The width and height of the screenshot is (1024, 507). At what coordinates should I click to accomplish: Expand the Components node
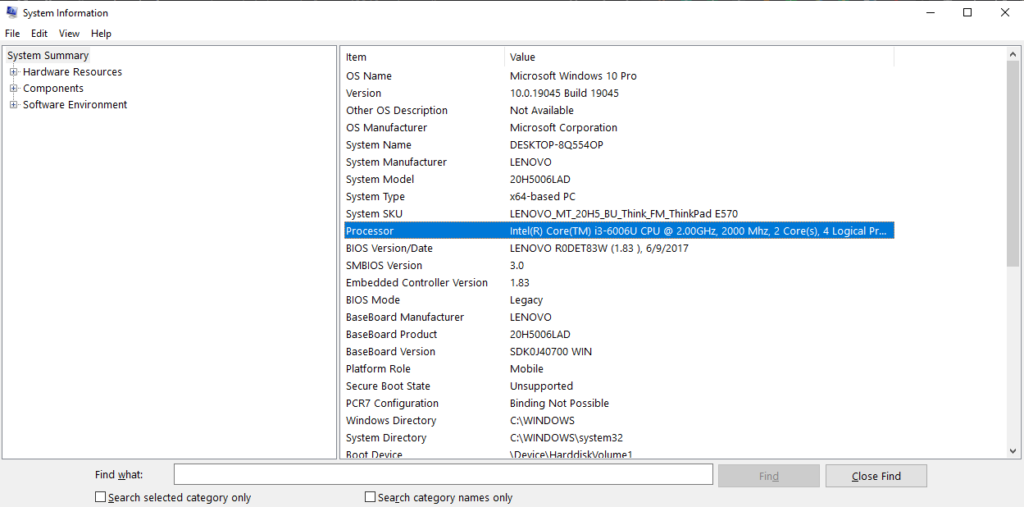[14, 88]
